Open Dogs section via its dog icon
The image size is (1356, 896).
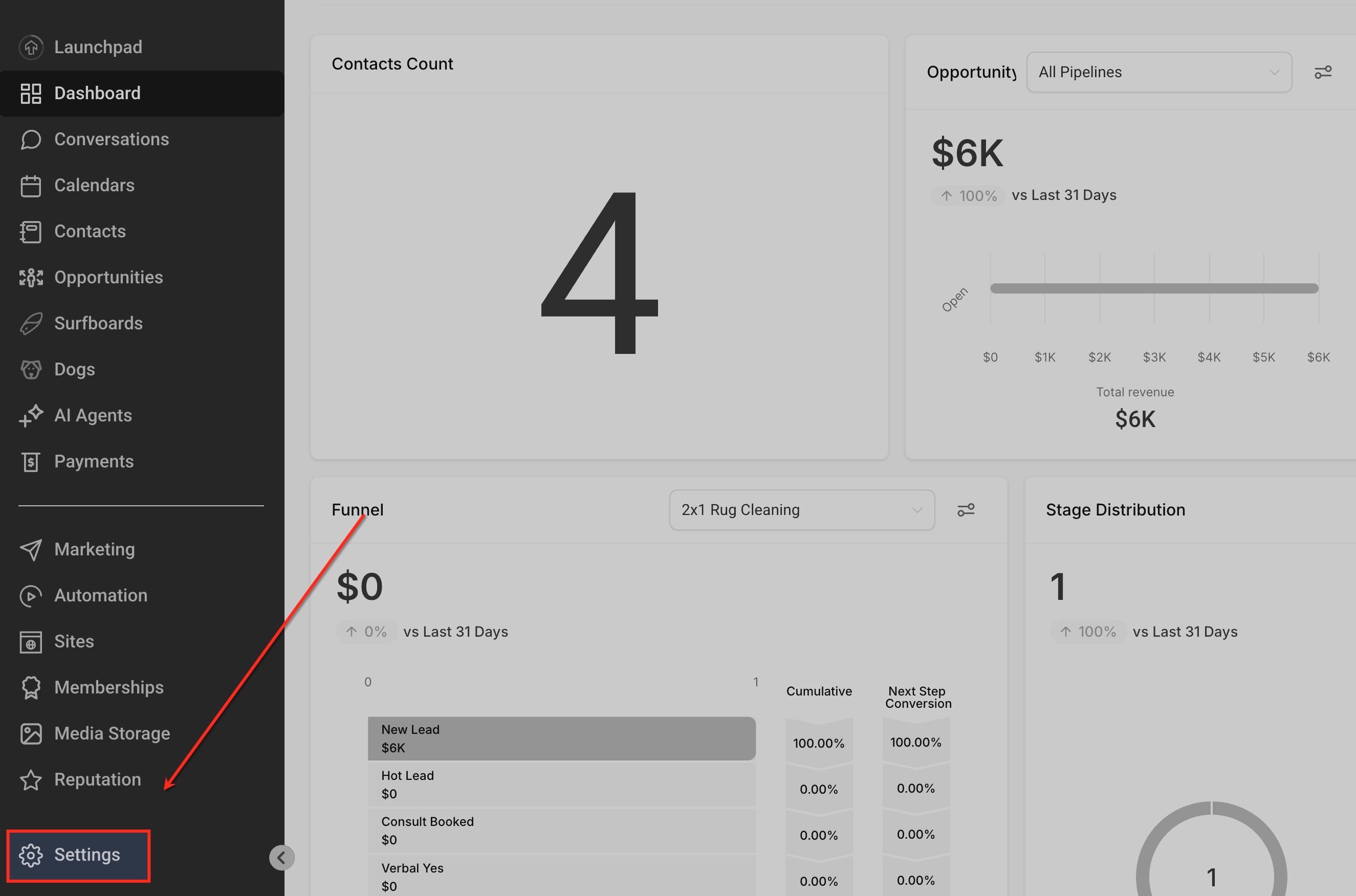tap(31, 370)
